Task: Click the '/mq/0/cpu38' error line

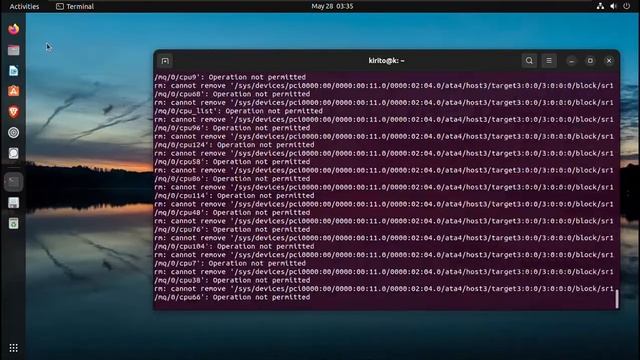Action: point(232,280)
